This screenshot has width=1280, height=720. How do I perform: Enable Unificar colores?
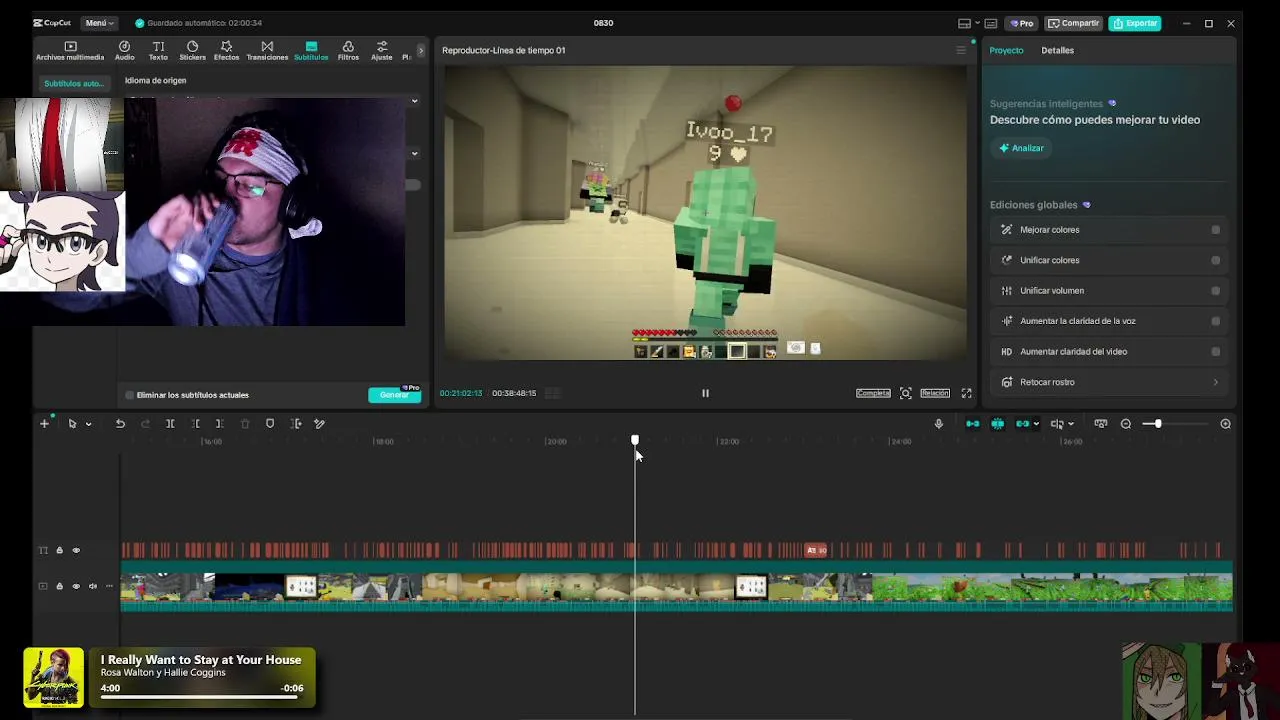pyautogui.click(x=1215, y=260)
